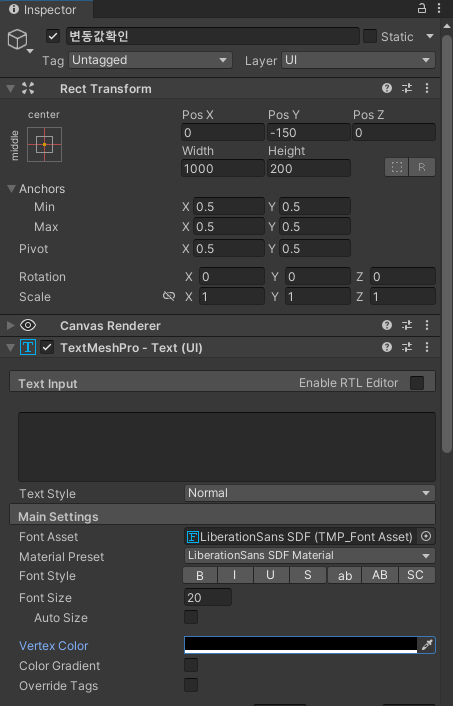
Task: Click the TextMeshPro T component icon
Action: point(28,347)
